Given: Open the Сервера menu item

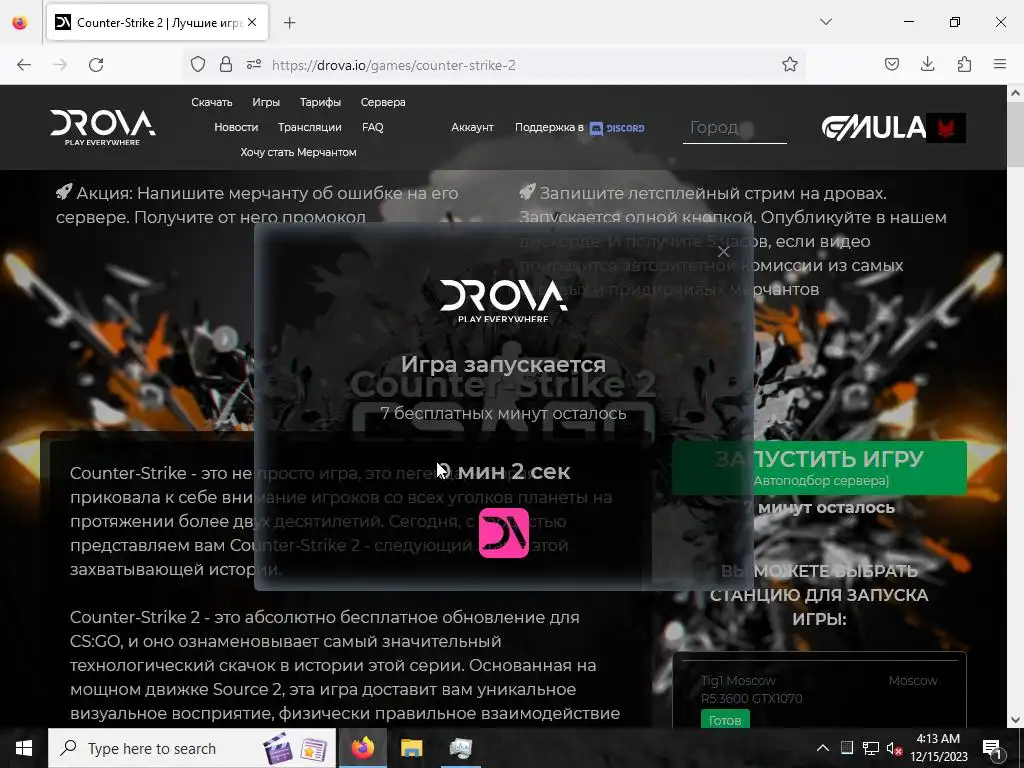Looking at the screenshot, I should coord(383,102).
